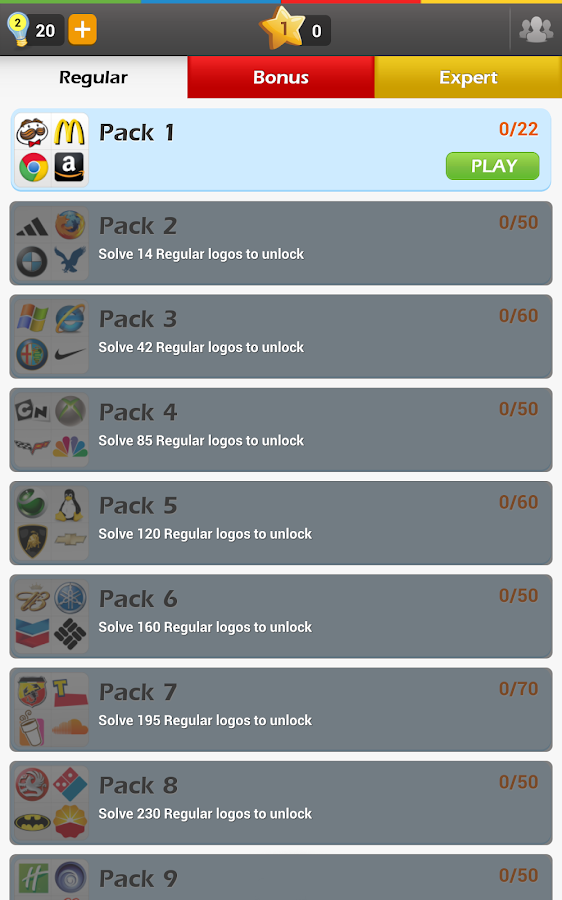Select the locked Pack 3 row
The height and width of the screenshot is (900, 562).
[281, 336]
